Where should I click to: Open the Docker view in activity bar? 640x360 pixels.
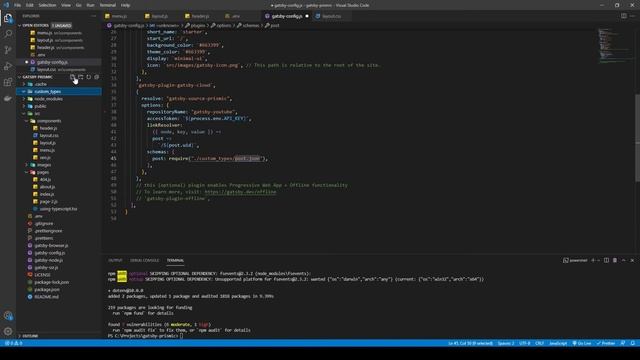[x=8, y=98]
